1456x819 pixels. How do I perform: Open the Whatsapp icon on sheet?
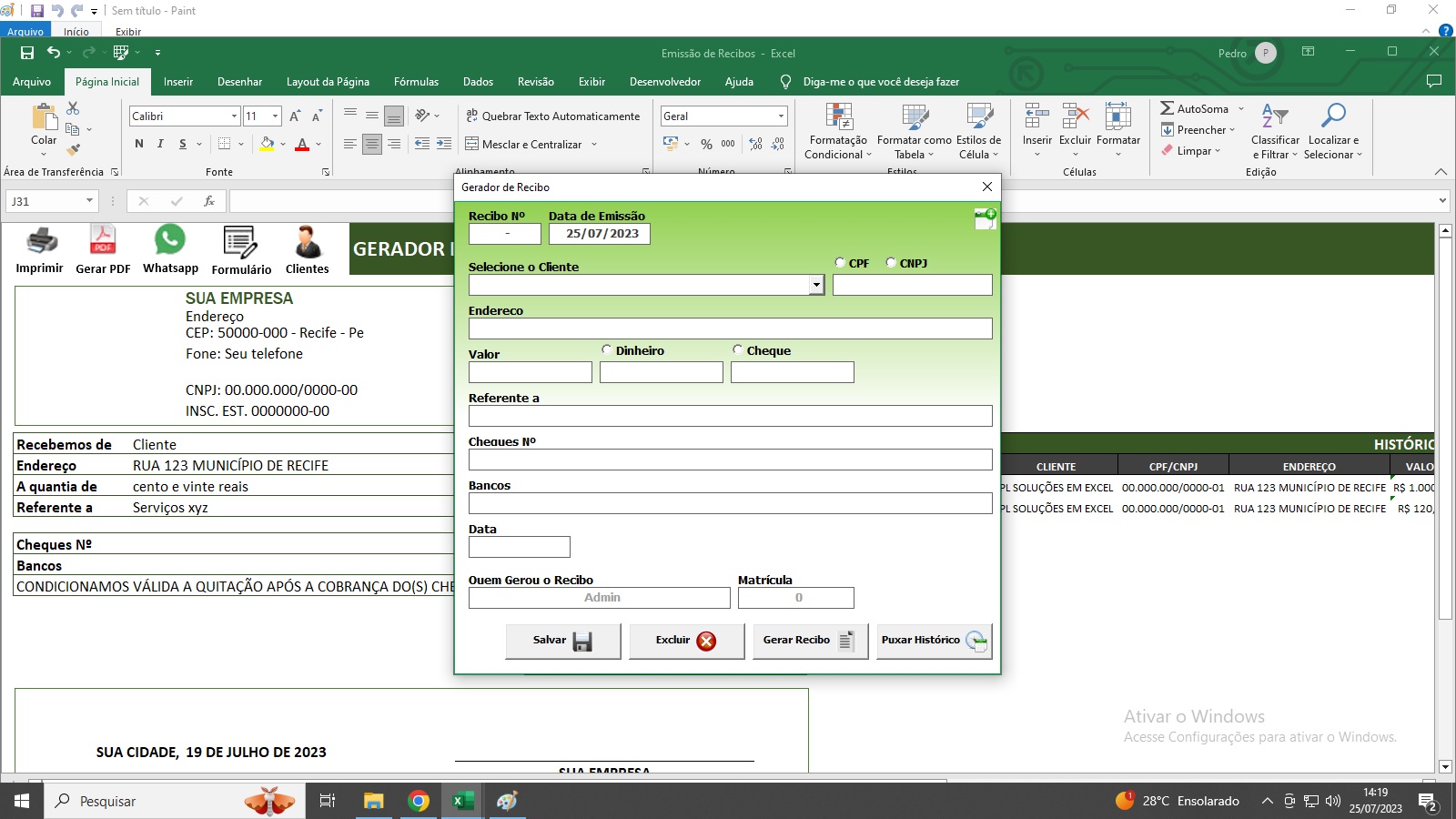pos(170,240)
